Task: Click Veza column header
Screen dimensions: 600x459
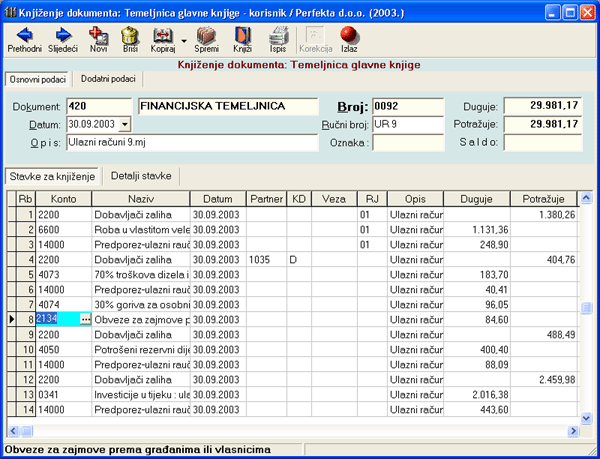Action: click(x=334, y=199)
